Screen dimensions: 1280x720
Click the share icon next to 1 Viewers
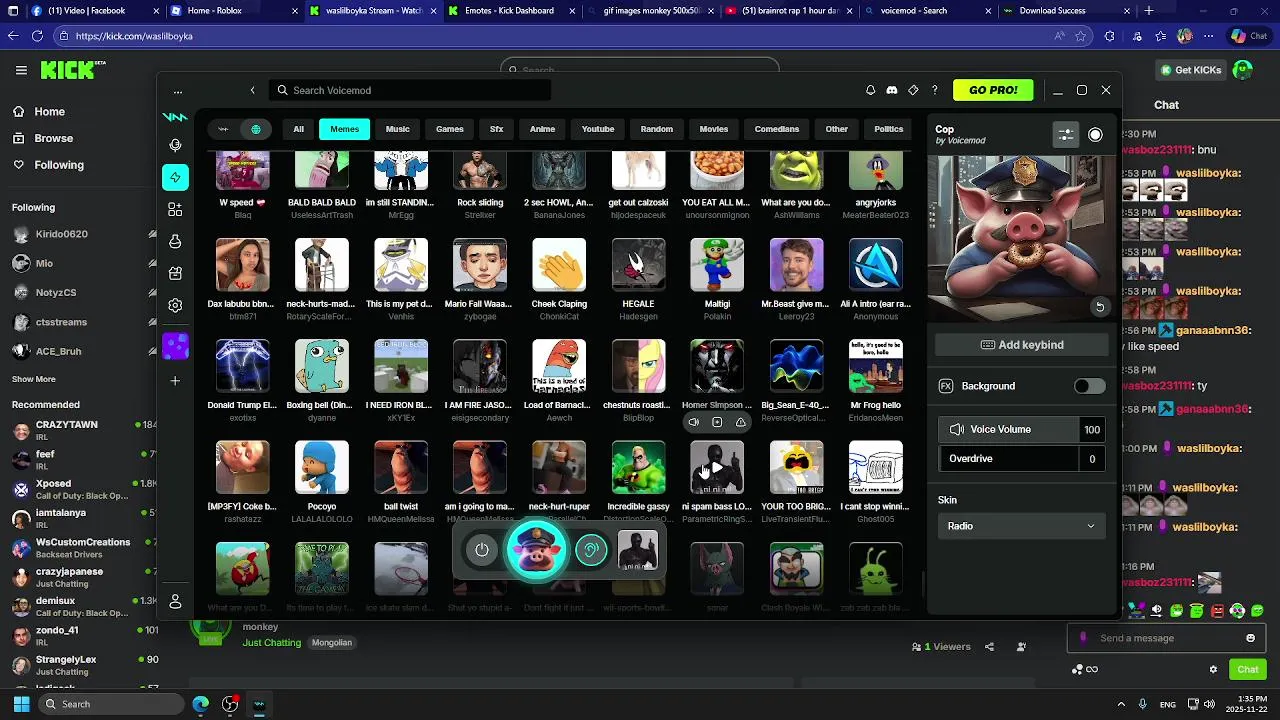(x=989, y=647)
